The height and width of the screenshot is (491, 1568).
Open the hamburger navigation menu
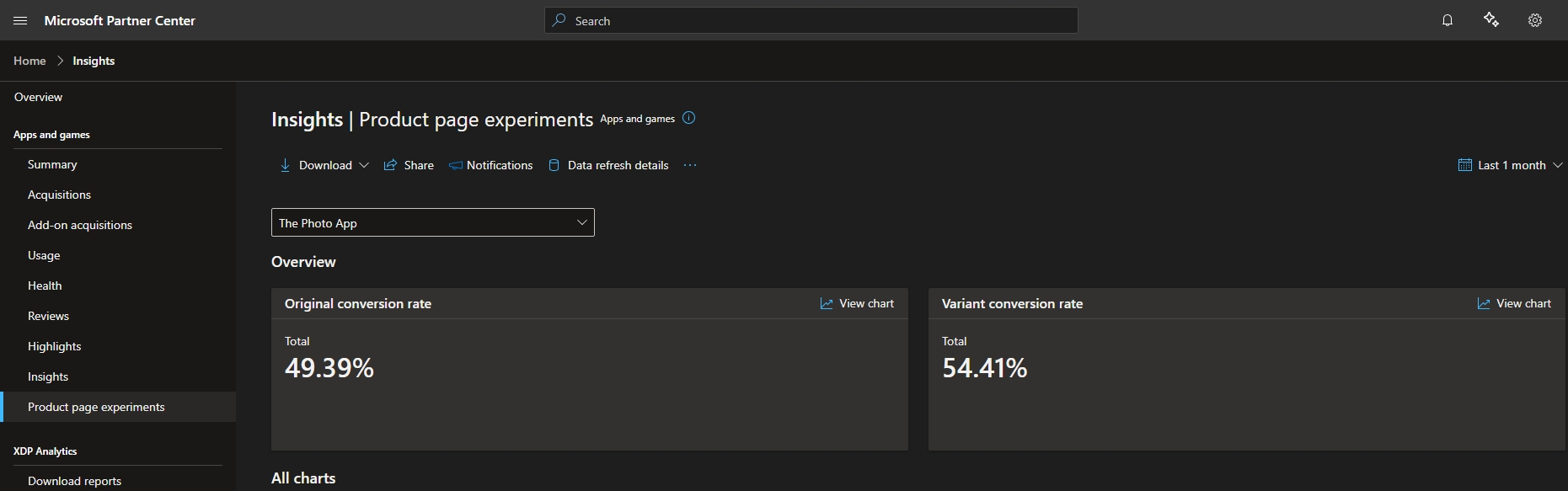[x=20, y=20]
